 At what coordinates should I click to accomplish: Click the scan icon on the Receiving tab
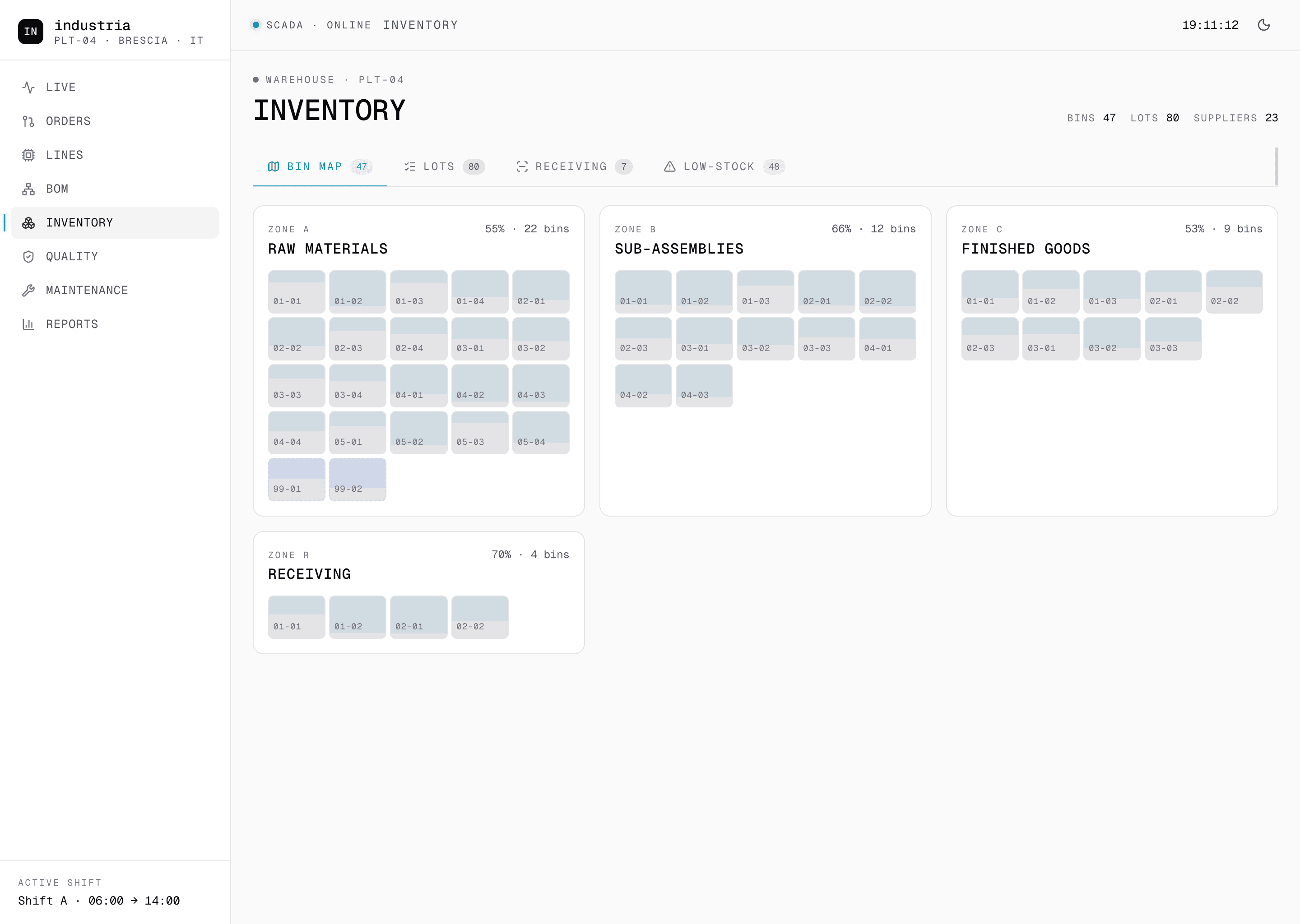pos(522,166)
